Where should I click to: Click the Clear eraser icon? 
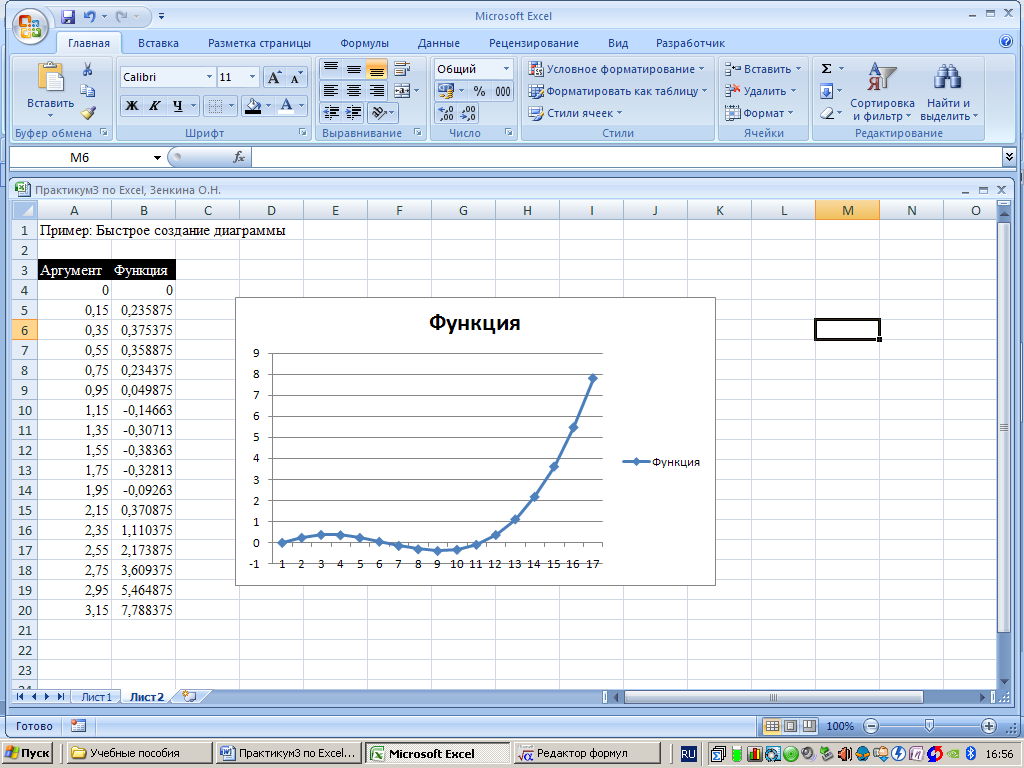tap(827, 113)
